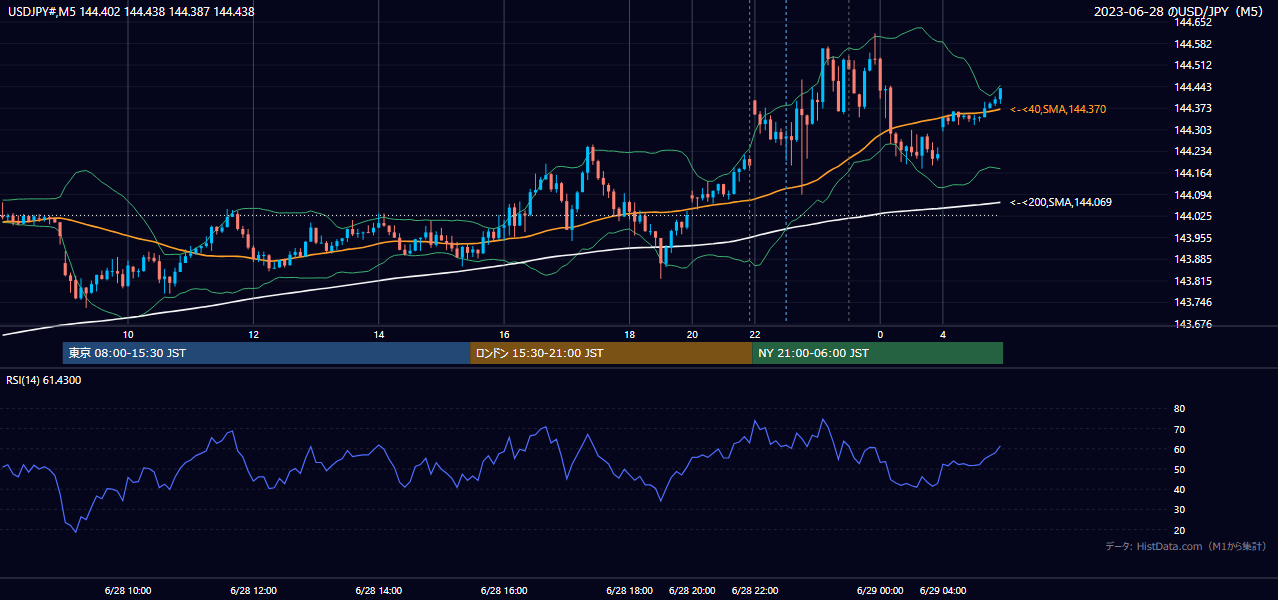
Task: Click hour label 4 under the price chart
Action: pos(943,334)
